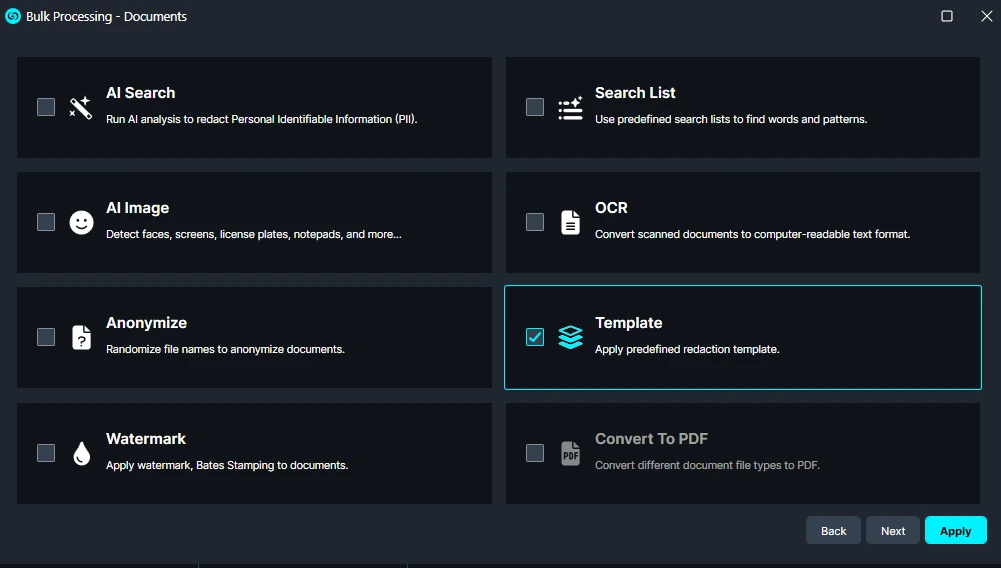Click the Template stacked layers icon

[570, 337]
